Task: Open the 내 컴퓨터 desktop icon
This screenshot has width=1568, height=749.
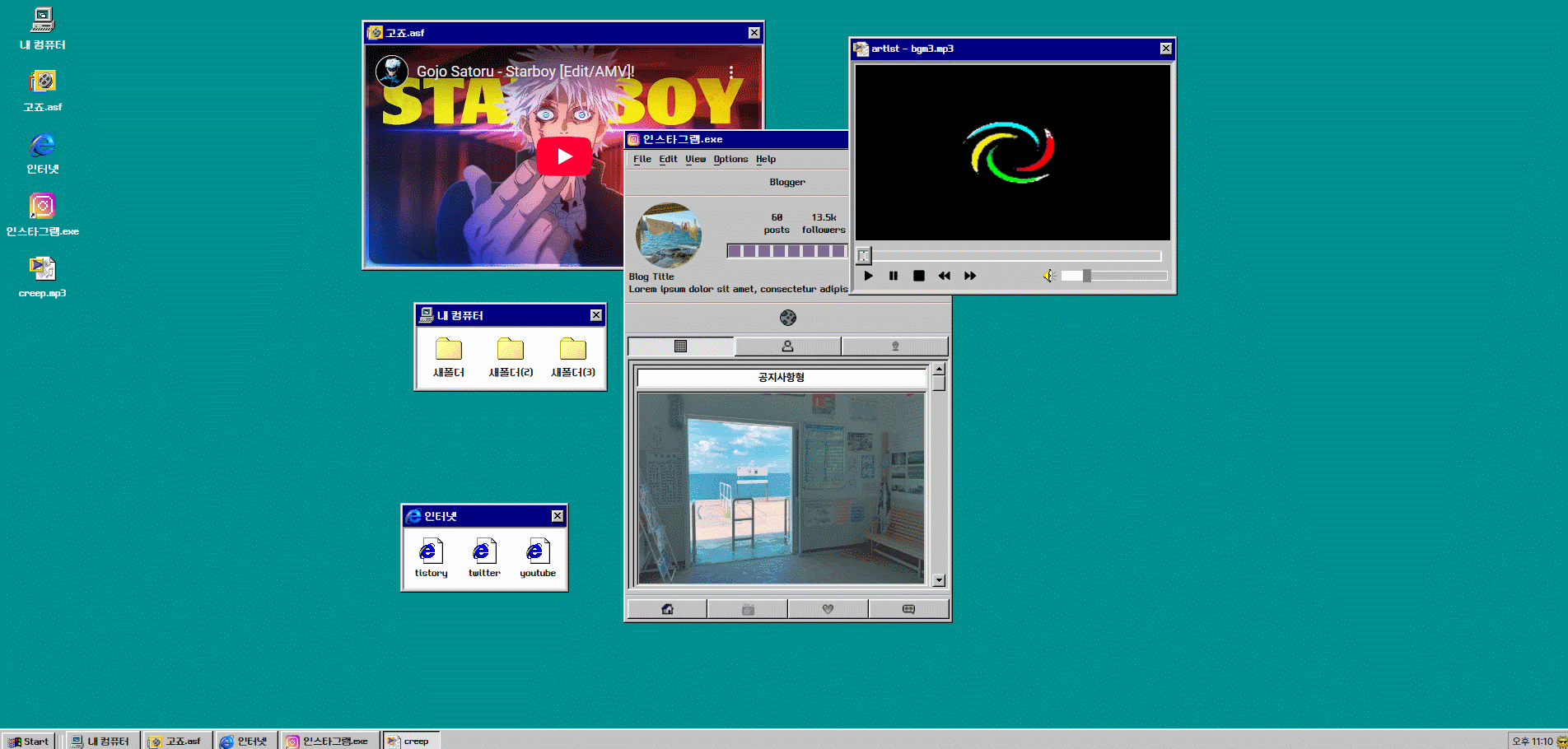Action: click(x=42, y=27)
